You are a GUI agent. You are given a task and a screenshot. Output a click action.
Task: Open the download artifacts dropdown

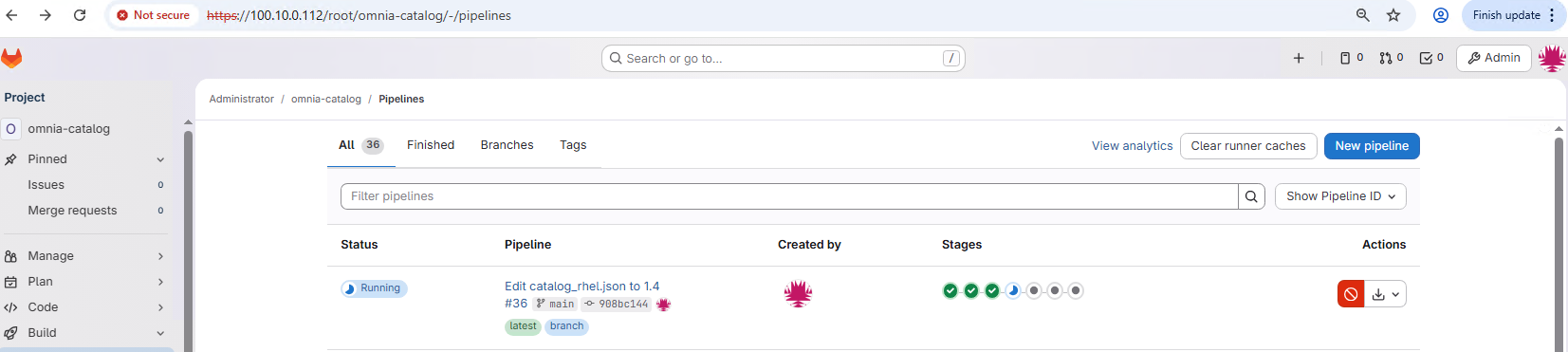(x=1386, y=294)
